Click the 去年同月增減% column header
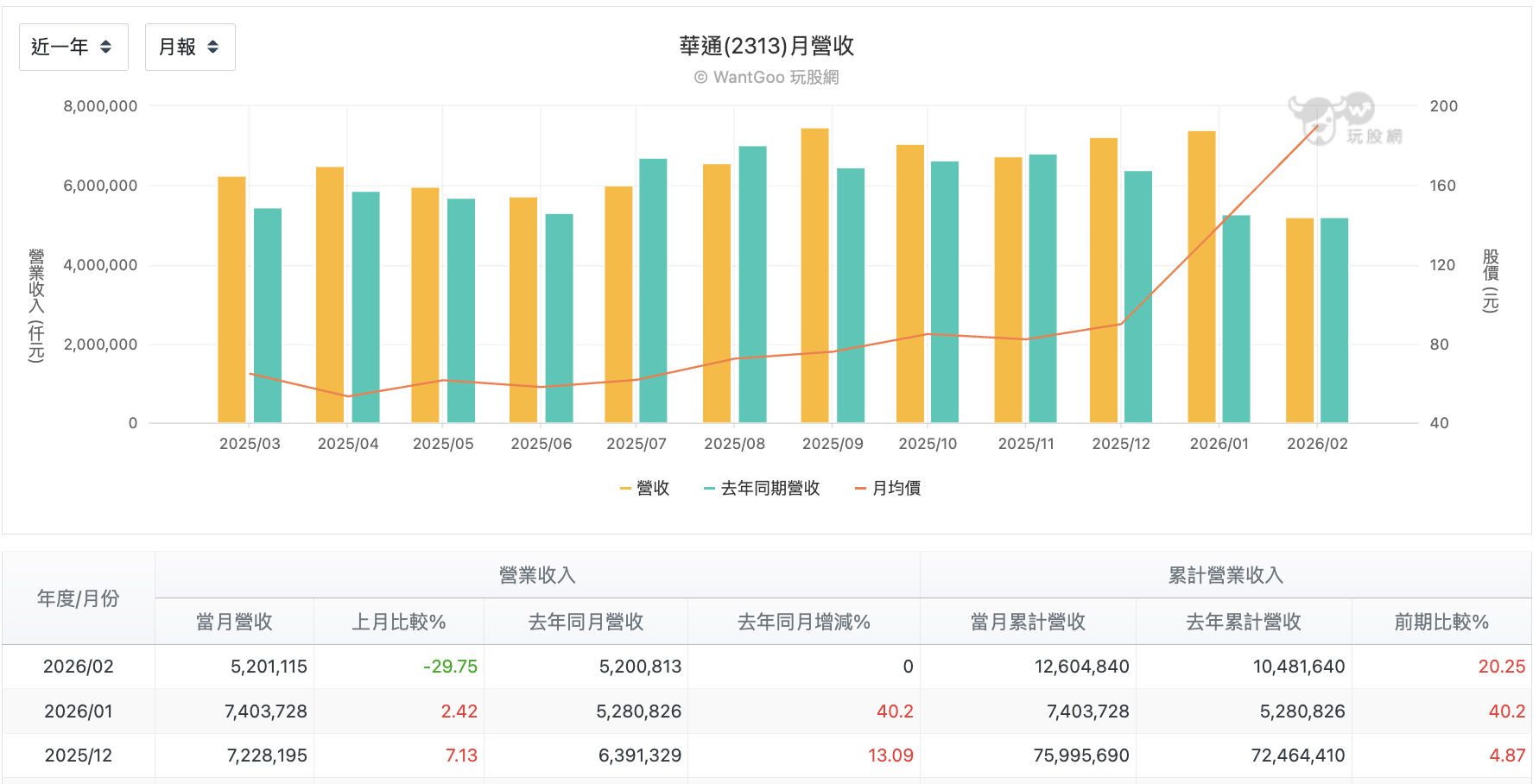The width and height of the screenshot is (1539, 784). click(x=804, y=622)
